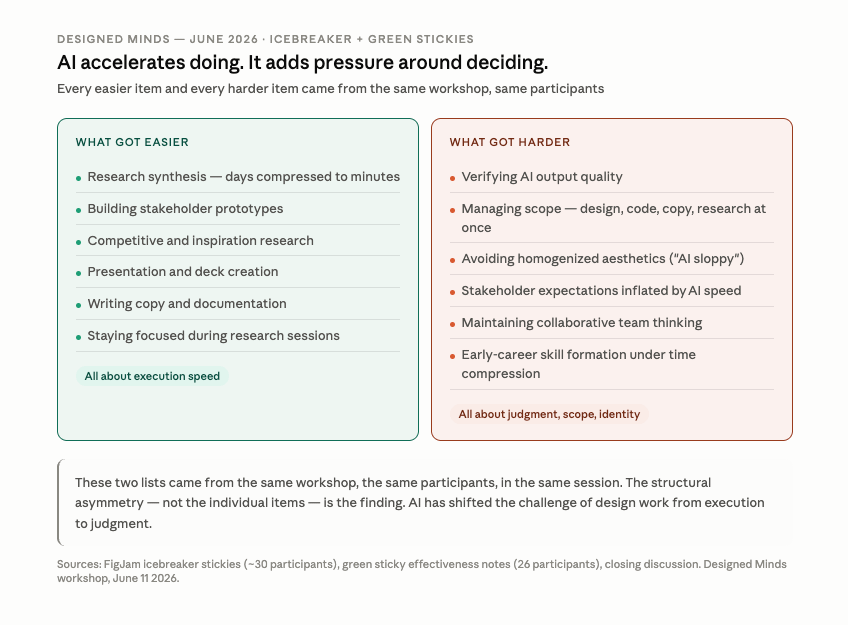
Task: Click 'Staying focused during research sessions' item
Action: (238, 336)
